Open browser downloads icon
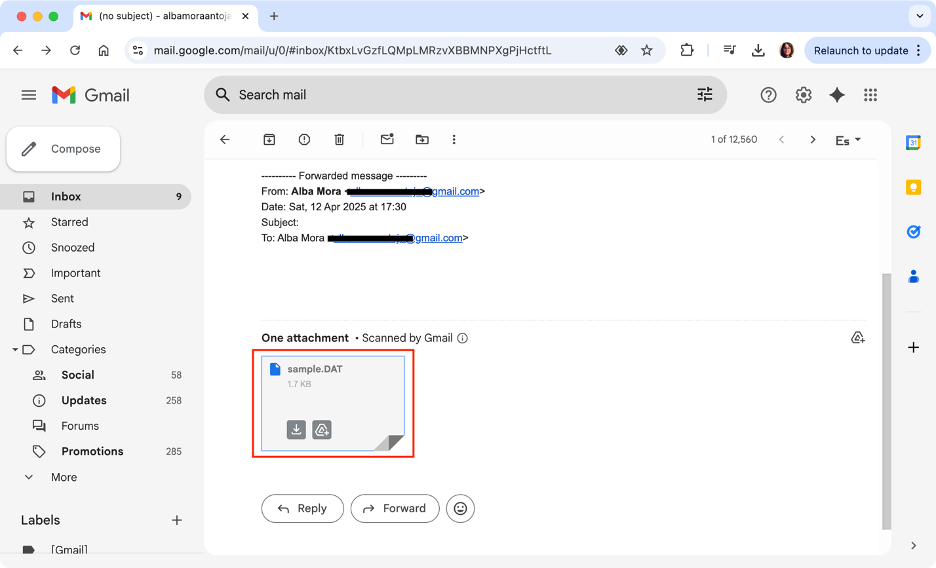Viewport: 936px width, 568px height. (x=758, y=51)
